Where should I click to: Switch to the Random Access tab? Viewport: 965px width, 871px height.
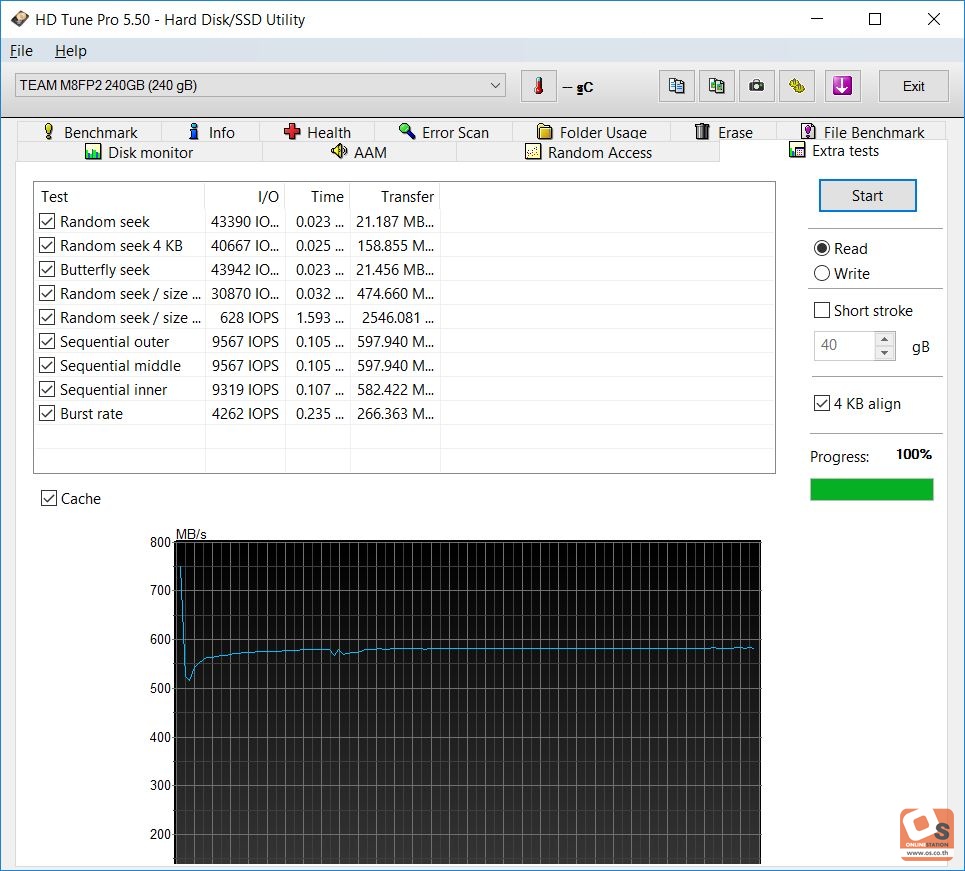point(588,152)
